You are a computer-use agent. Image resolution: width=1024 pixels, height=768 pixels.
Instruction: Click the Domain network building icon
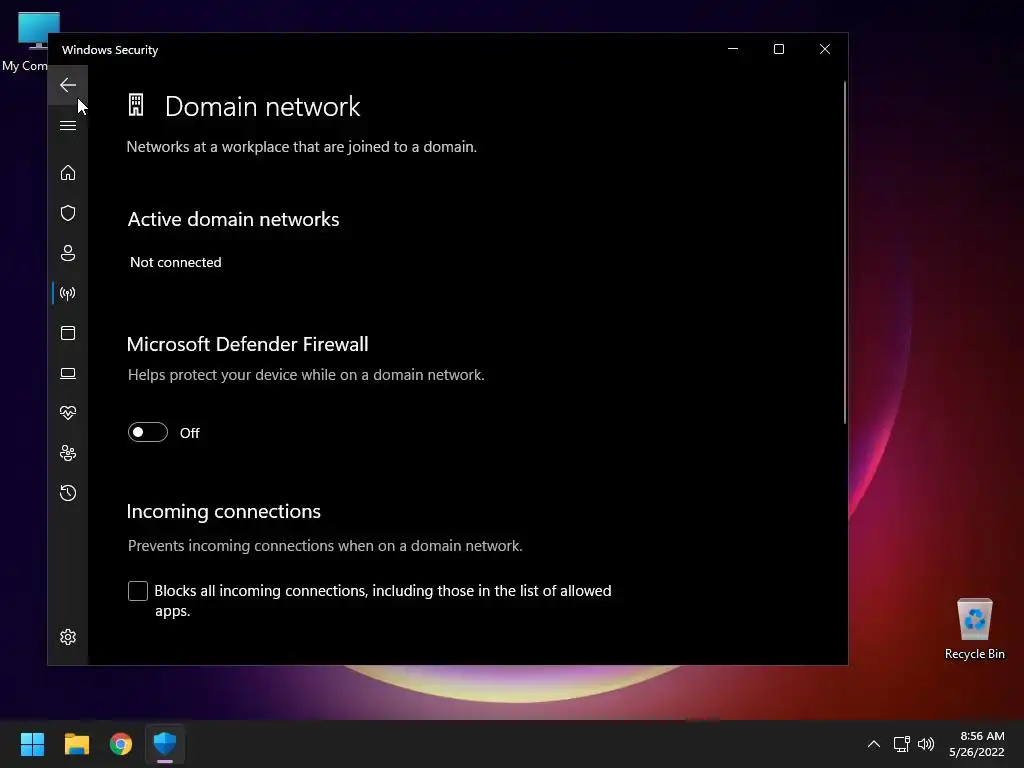click(x=136, y=105)
